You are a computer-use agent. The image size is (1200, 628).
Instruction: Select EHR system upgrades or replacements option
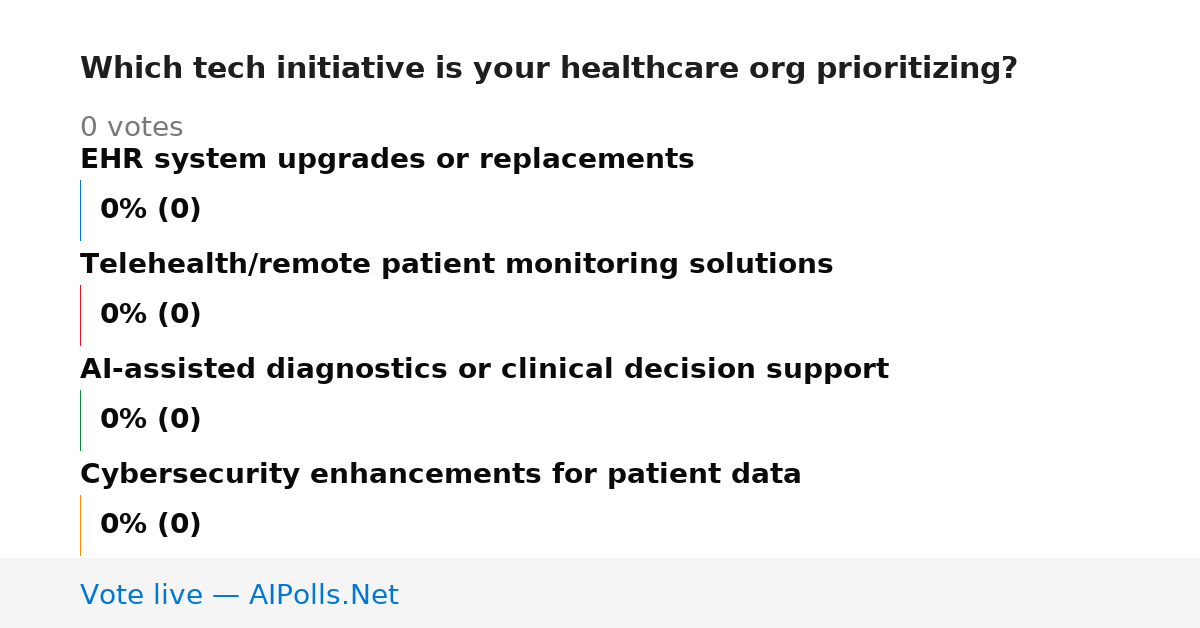coord(387,160)
